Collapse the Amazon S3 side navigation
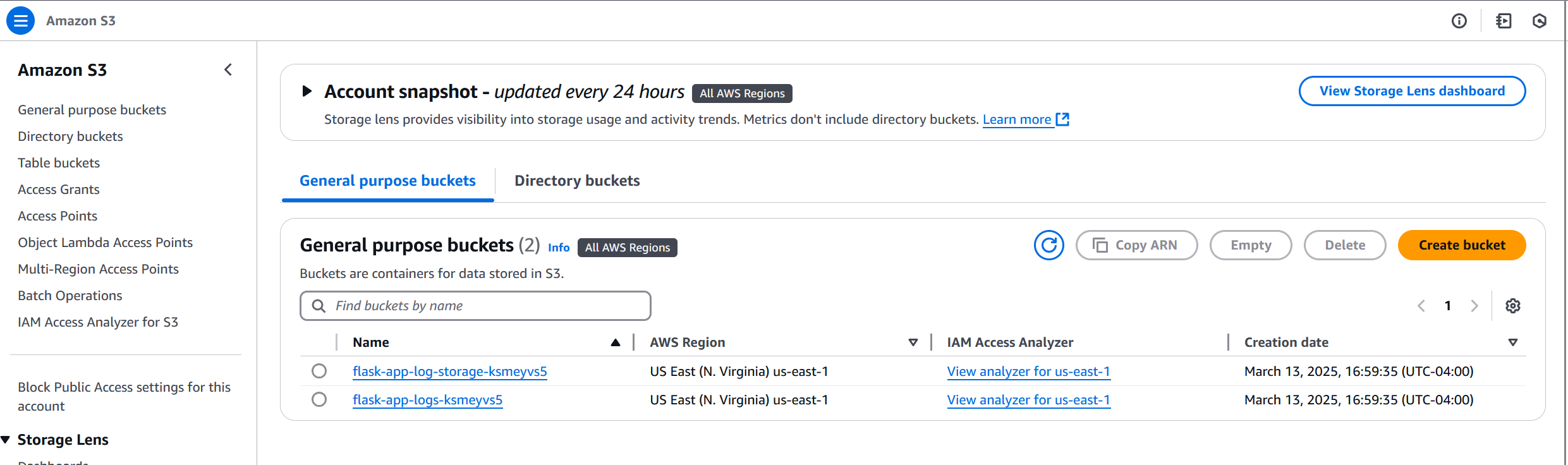The width and height of the screenshot is (1568, 465). click(228, 69)
